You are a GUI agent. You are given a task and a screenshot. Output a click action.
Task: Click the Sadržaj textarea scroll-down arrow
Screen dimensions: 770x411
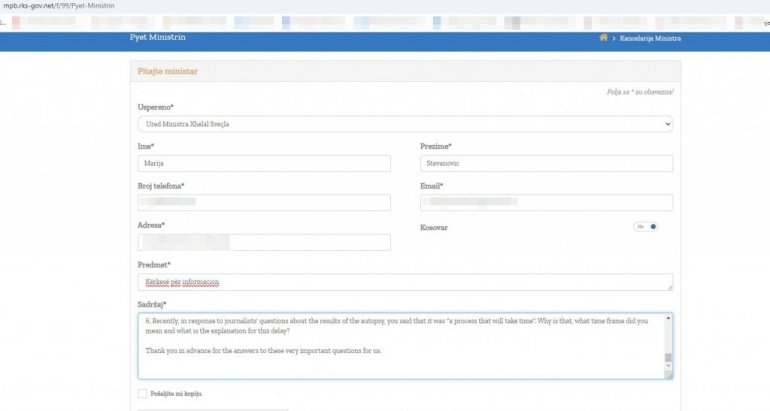pyautogui.click(x=668, y=367)
